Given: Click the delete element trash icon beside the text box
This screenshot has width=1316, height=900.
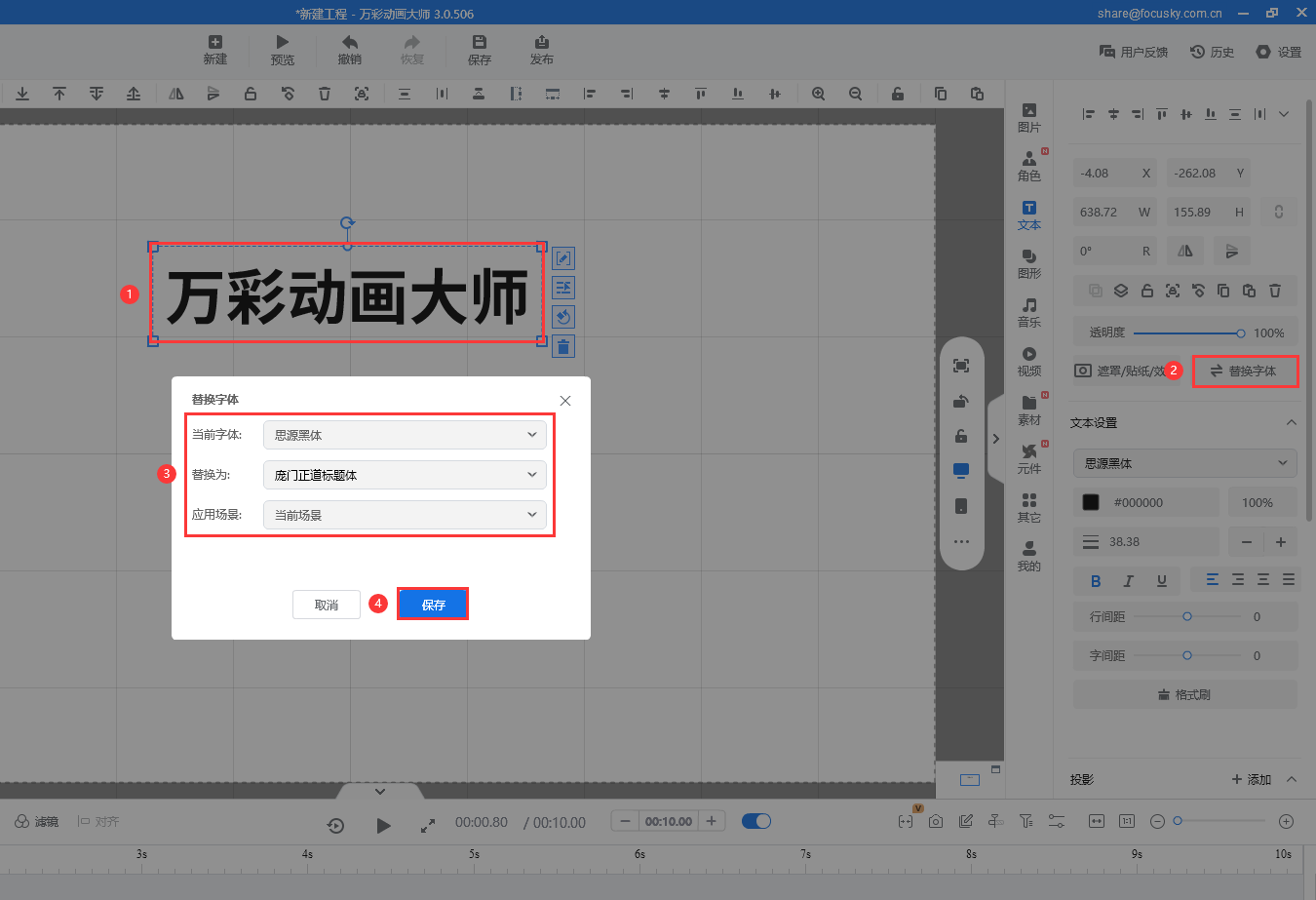Looking at the screenshot, I should tap(562, 345).
